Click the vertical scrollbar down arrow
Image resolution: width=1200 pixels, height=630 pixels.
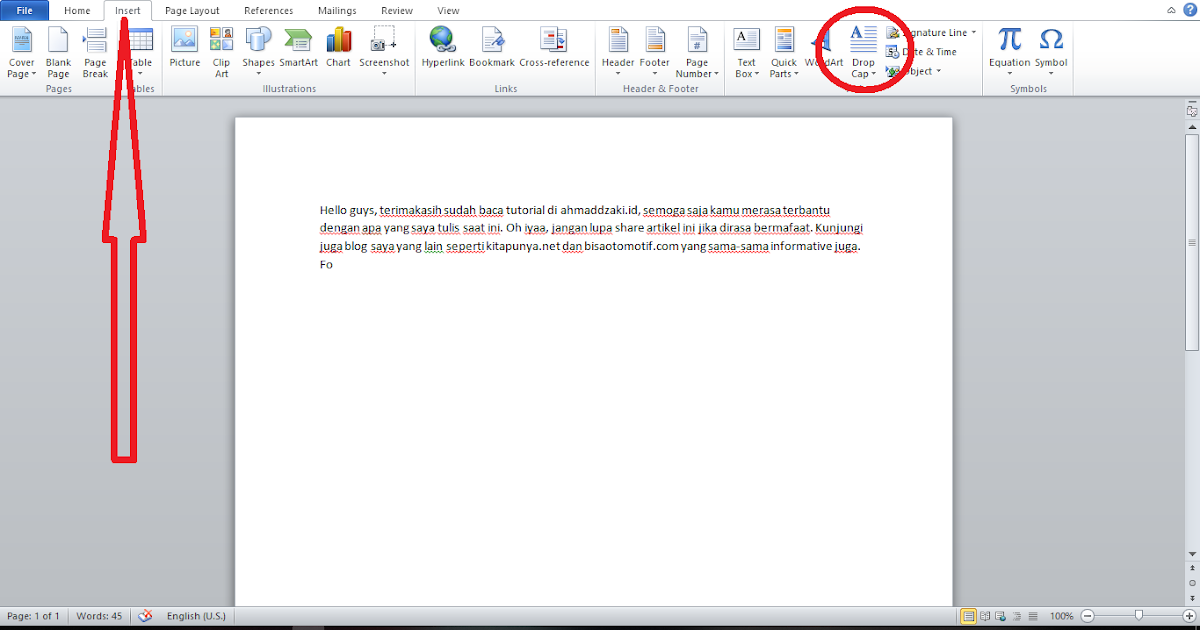(x=1191, y=553)
